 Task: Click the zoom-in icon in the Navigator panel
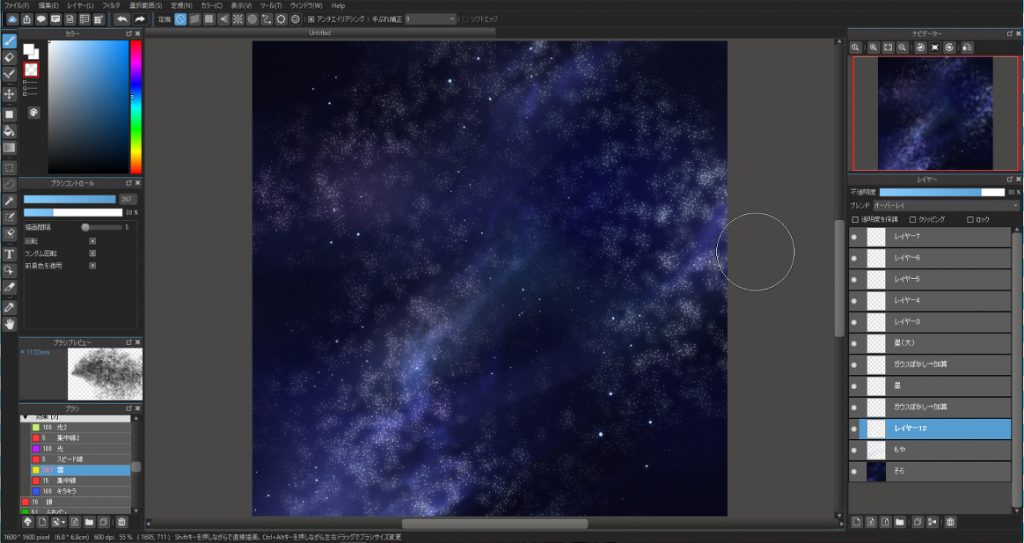pyautogui.click(x=873, y=47)
